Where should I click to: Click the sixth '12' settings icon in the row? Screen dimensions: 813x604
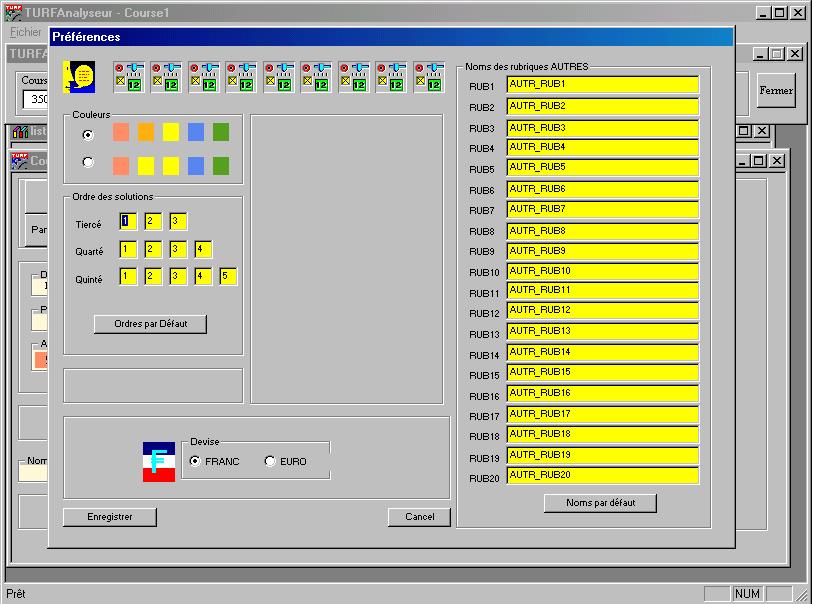pos(316,77)
